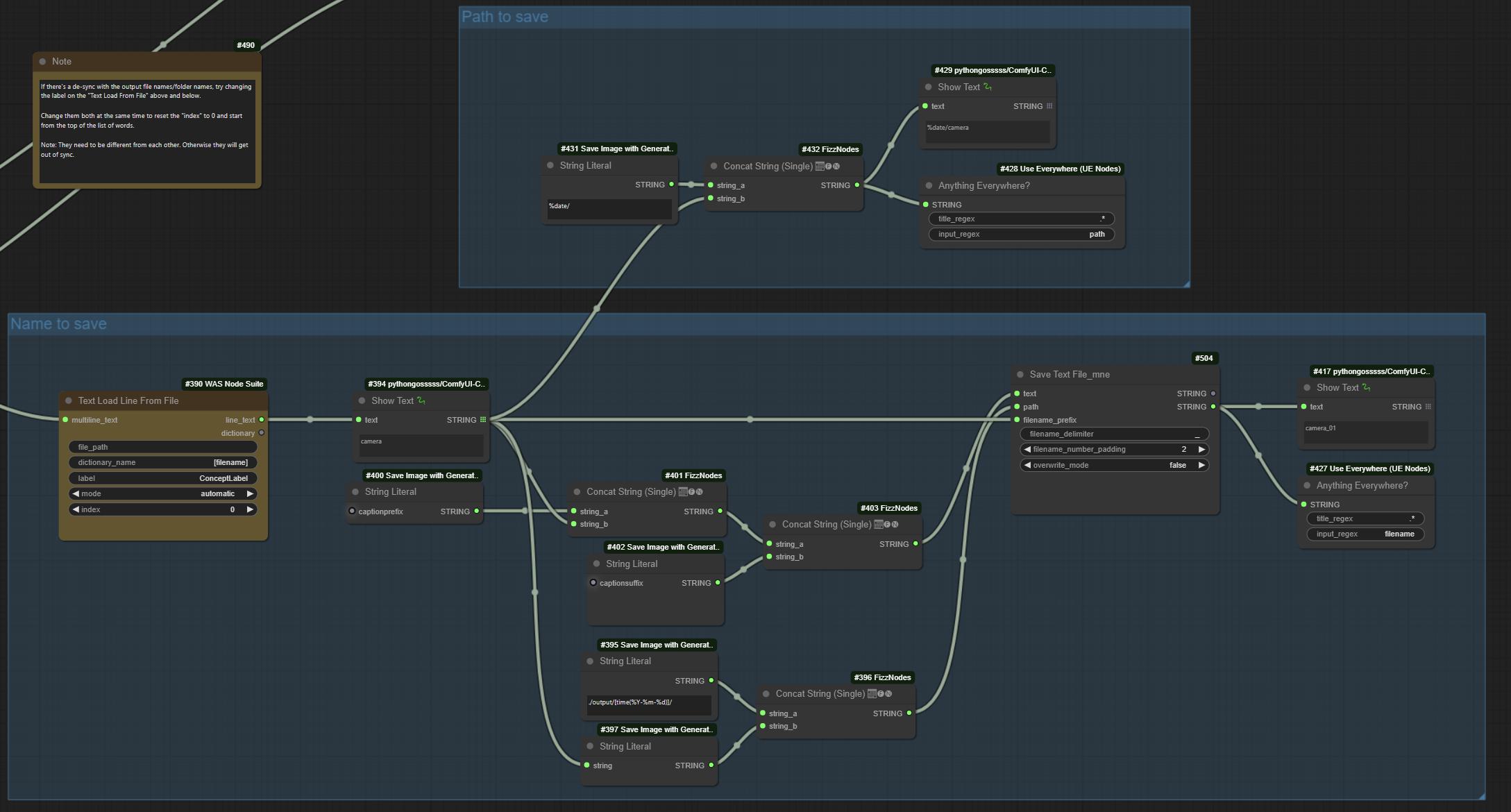Image resolution: width=1511 pixels, height=812 pixels.
Task: Open the mode combo showing automatic
Action: 163,494
